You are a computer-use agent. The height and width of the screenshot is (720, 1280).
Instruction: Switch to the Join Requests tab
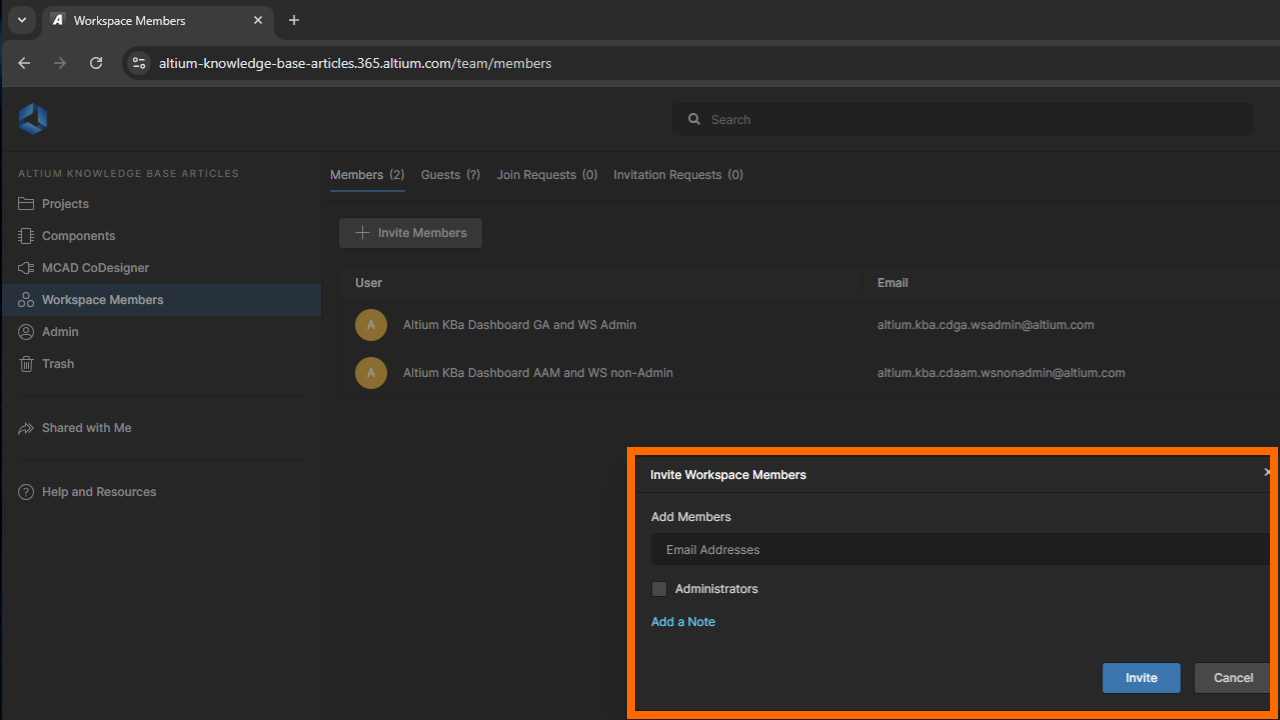tap(547, 175)
